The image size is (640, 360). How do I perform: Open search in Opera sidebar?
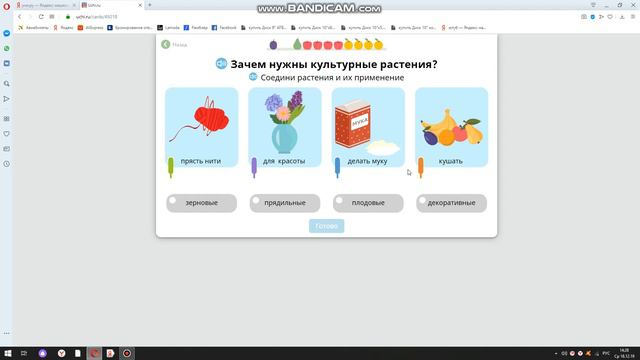(x=7, y=84)
